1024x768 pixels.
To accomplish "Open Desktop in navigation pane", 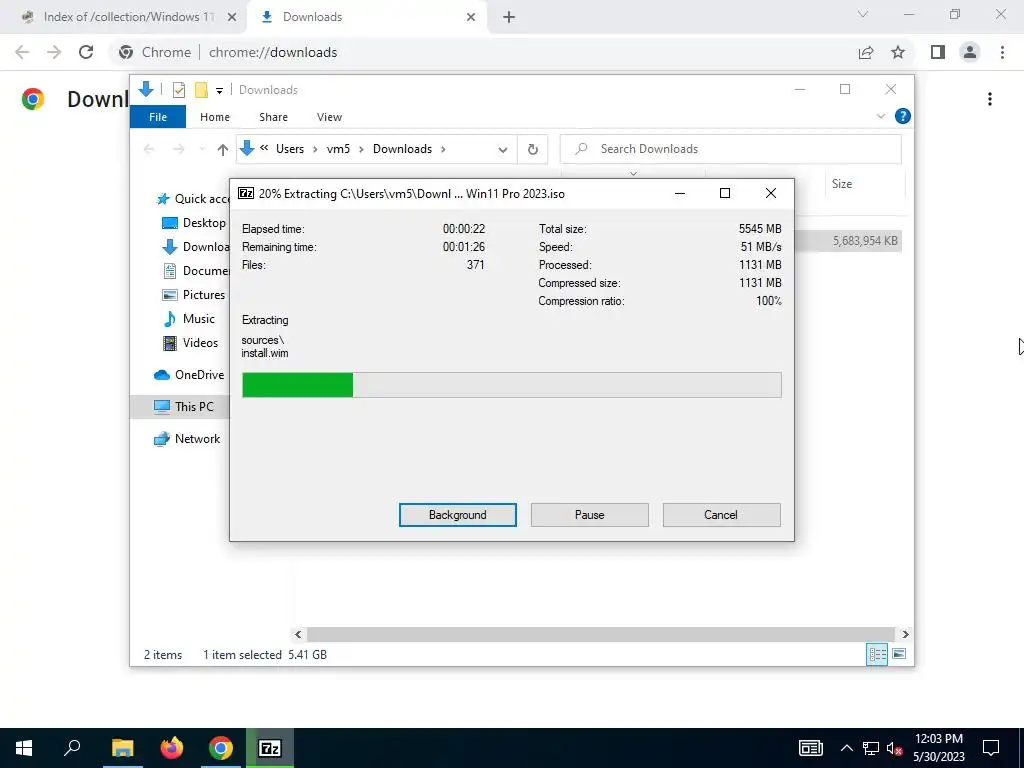I will tap(194, 223).
